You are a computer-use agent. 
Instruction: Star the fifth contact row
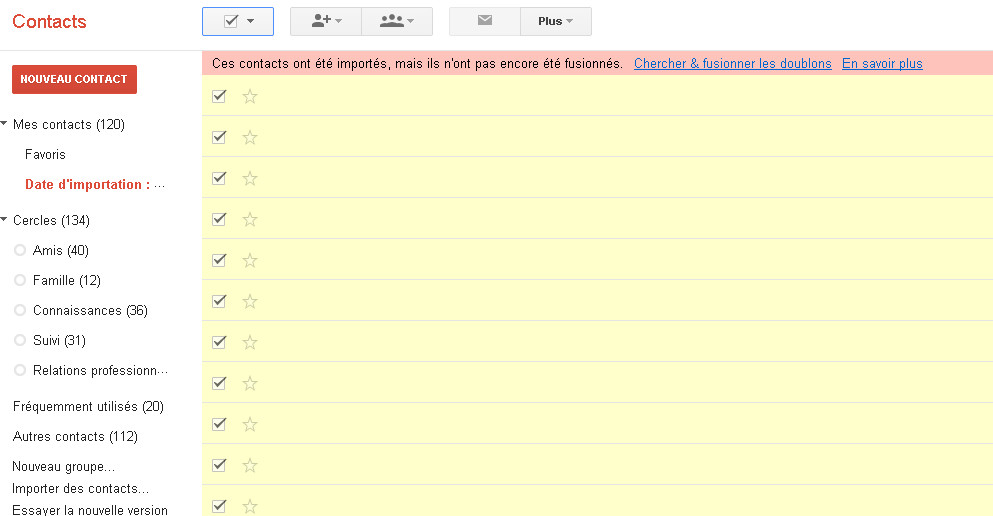pyautogui.click(x=250, y=260)
